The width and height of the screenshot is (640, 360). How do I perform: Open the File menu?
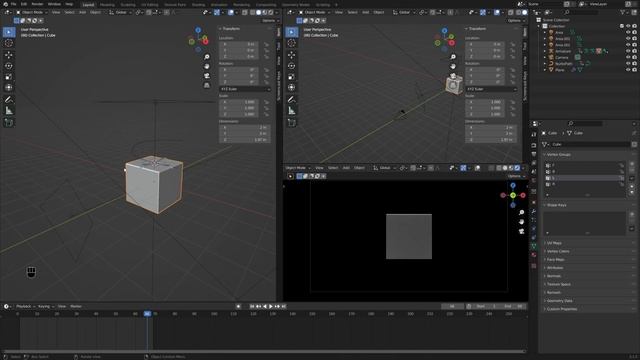click(x=13, y=4)
